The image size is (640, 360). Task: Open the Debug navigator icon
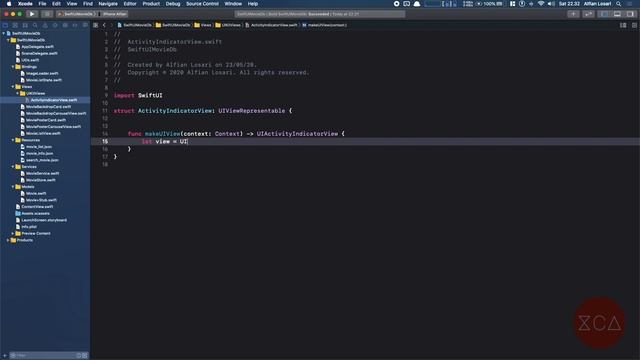[x=65, y=25]
